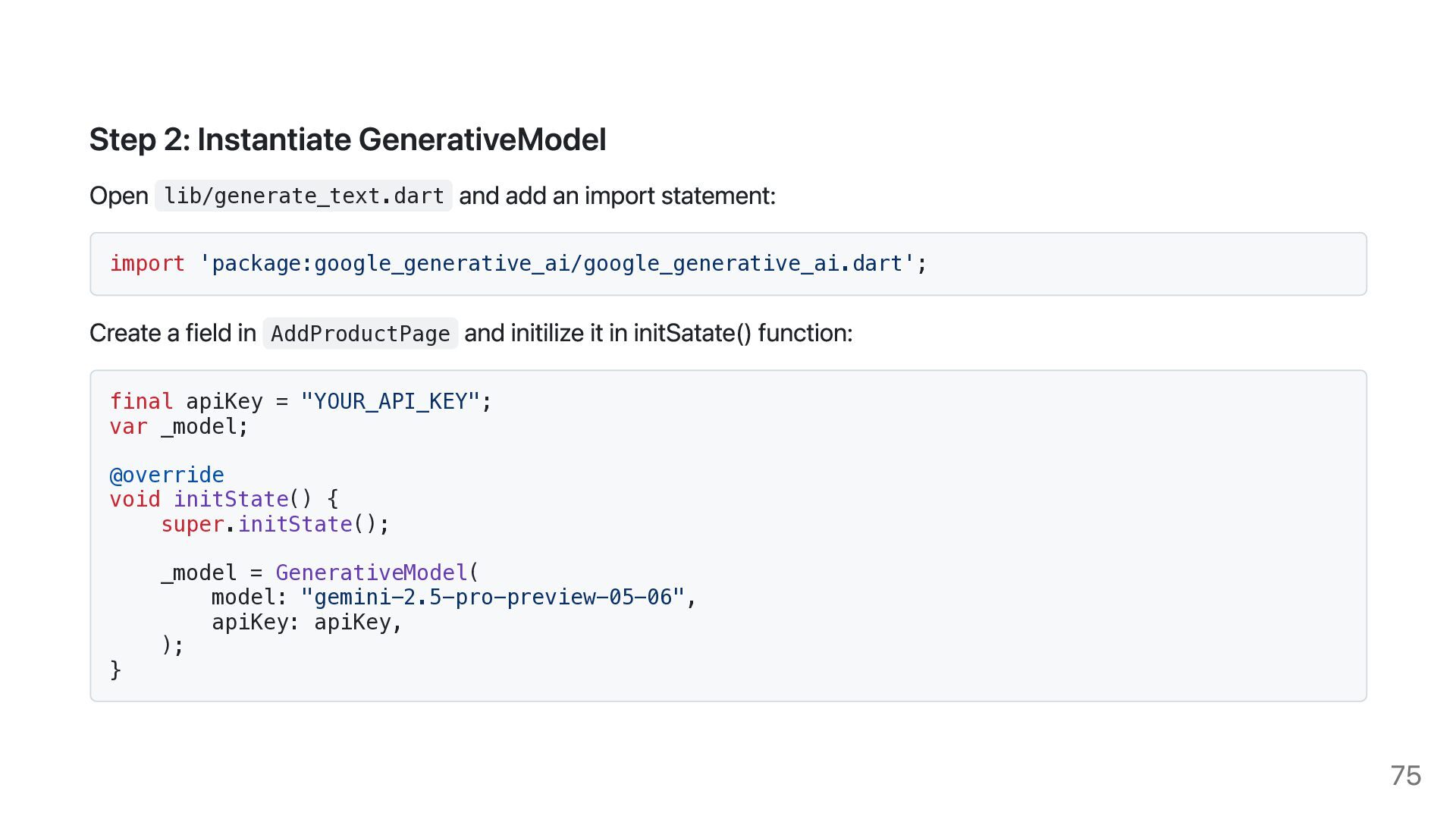Click the text "Create a field in"
The width and height of the screenshot is (1456, 819).
pos(173,334)
